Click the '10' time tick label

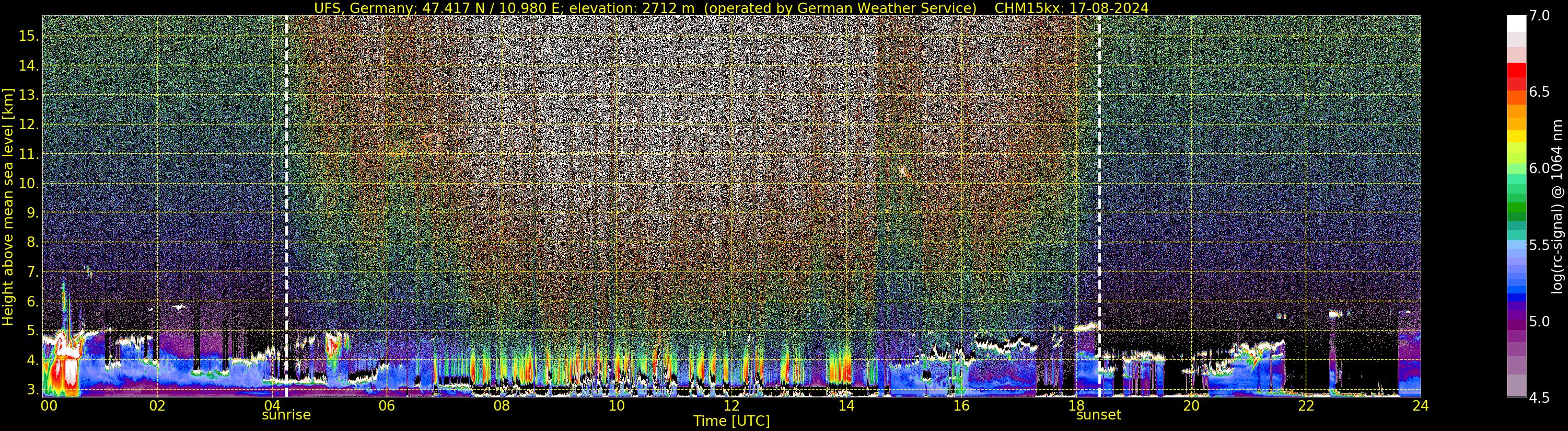point(617,405)
